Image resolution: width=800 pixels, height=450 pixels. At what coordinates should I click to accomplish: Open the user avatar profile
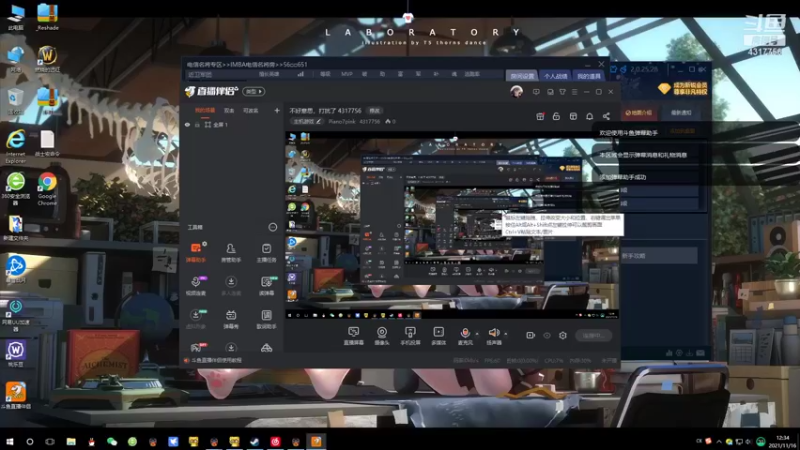click(516, 92)
